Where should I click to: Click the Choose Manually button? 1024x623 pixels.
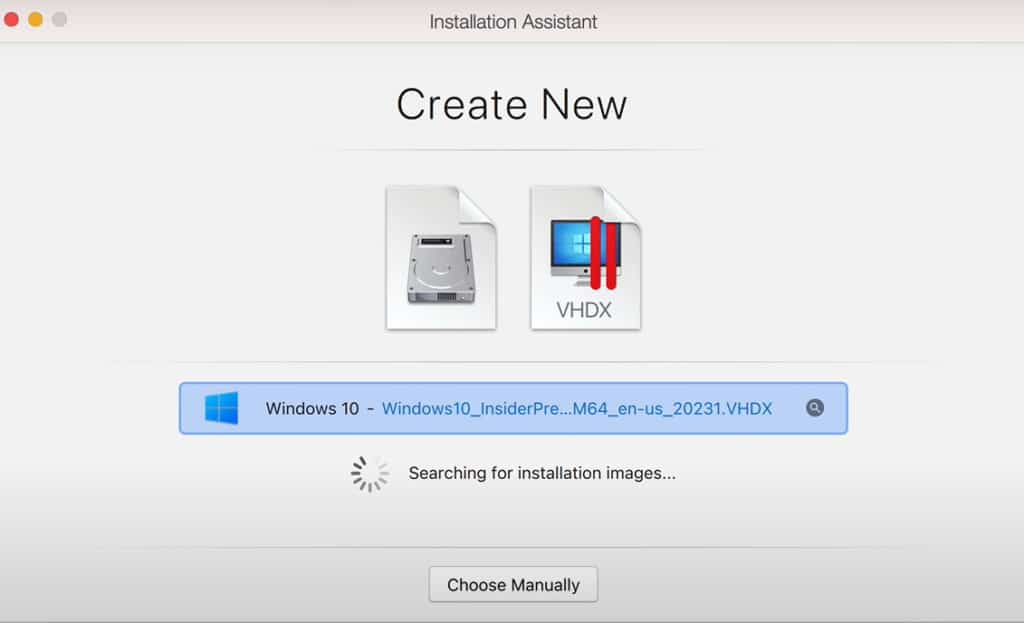513,584
